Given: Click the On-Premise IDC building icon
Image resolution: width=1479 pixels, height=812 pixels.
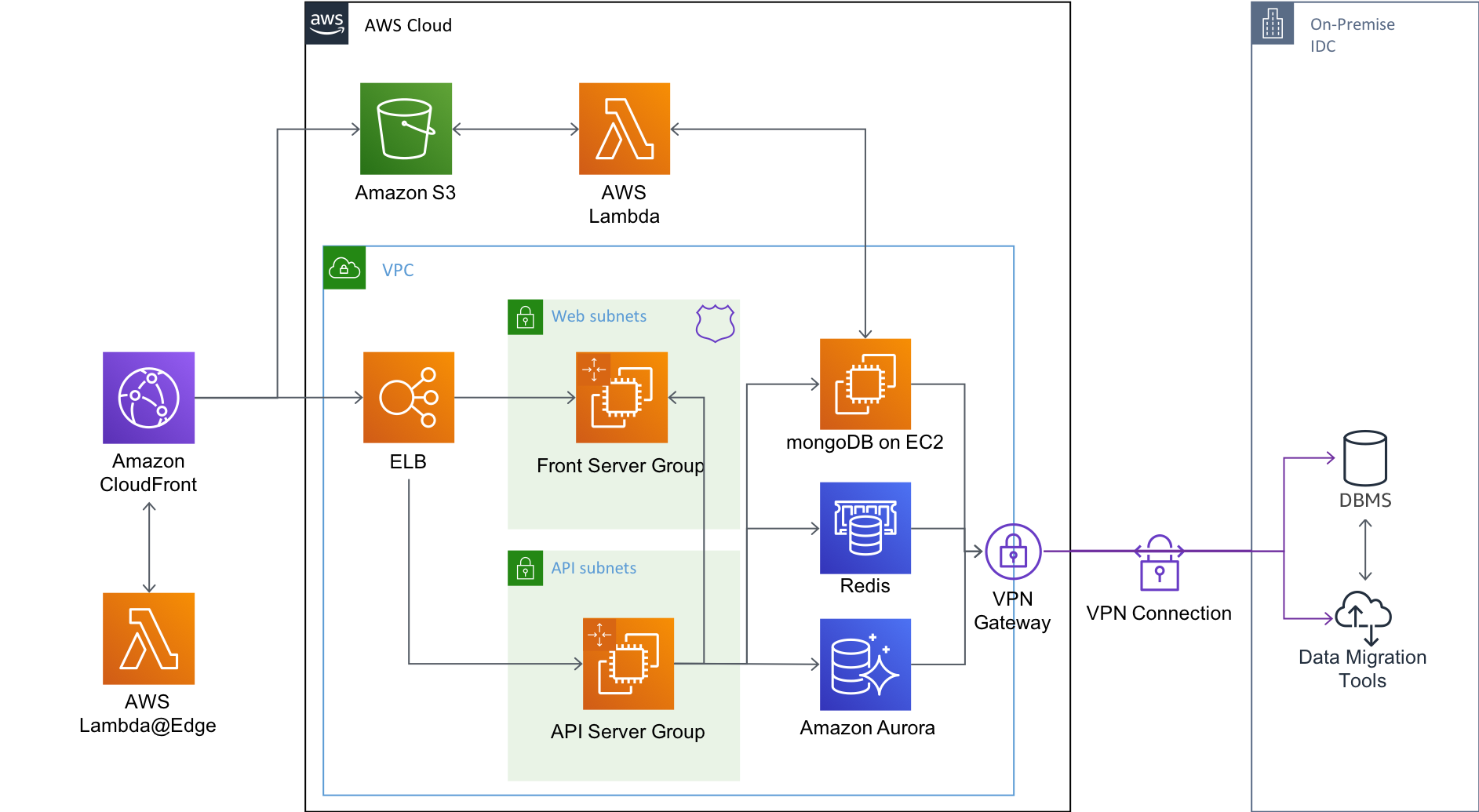Looking at the screenshot, I should pos(1273,24).
